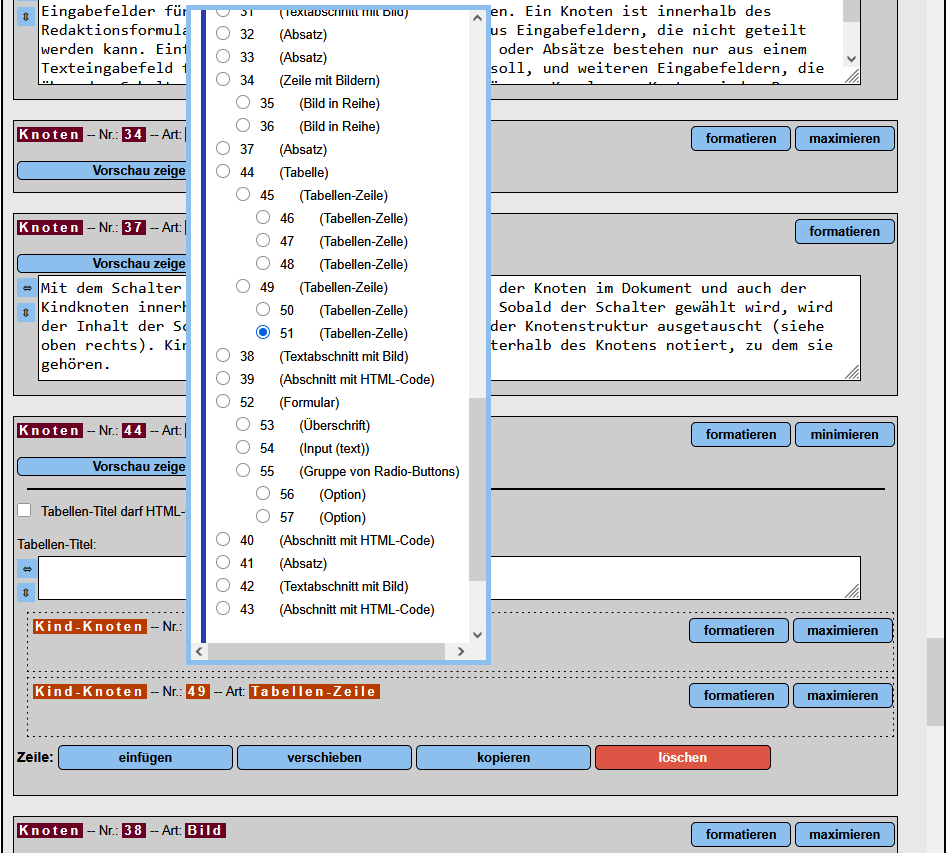Click vertical-resize icon beside node 37 text
Image resolution: width=946 pixels, height=853 pixels.
(27, 312)
